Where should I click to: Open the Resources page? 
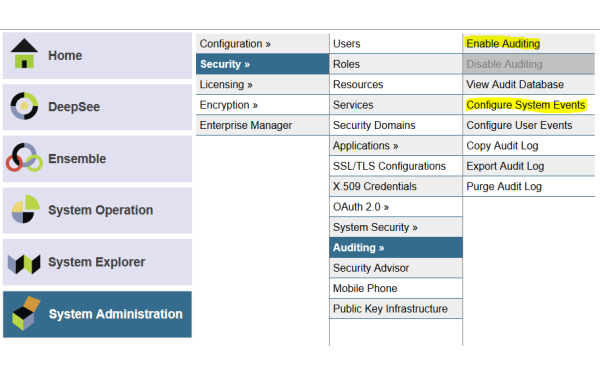[396, 84]
